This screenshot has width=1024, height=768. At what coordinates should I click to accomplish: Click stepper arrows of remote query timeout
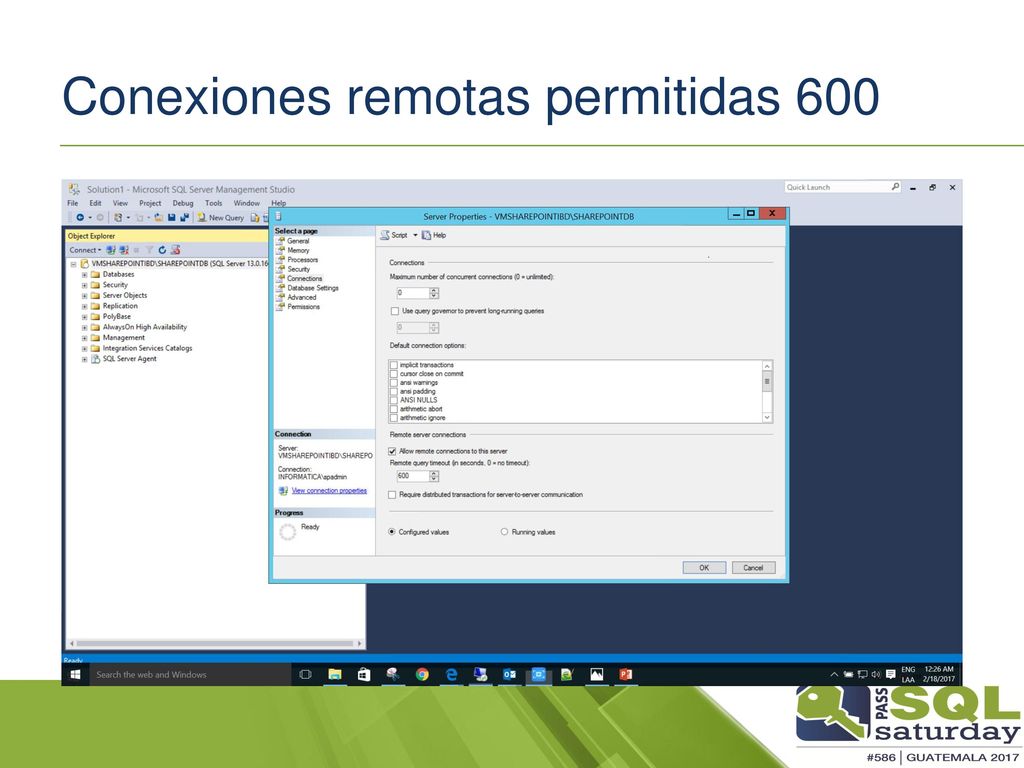click(x=434, y=476)
